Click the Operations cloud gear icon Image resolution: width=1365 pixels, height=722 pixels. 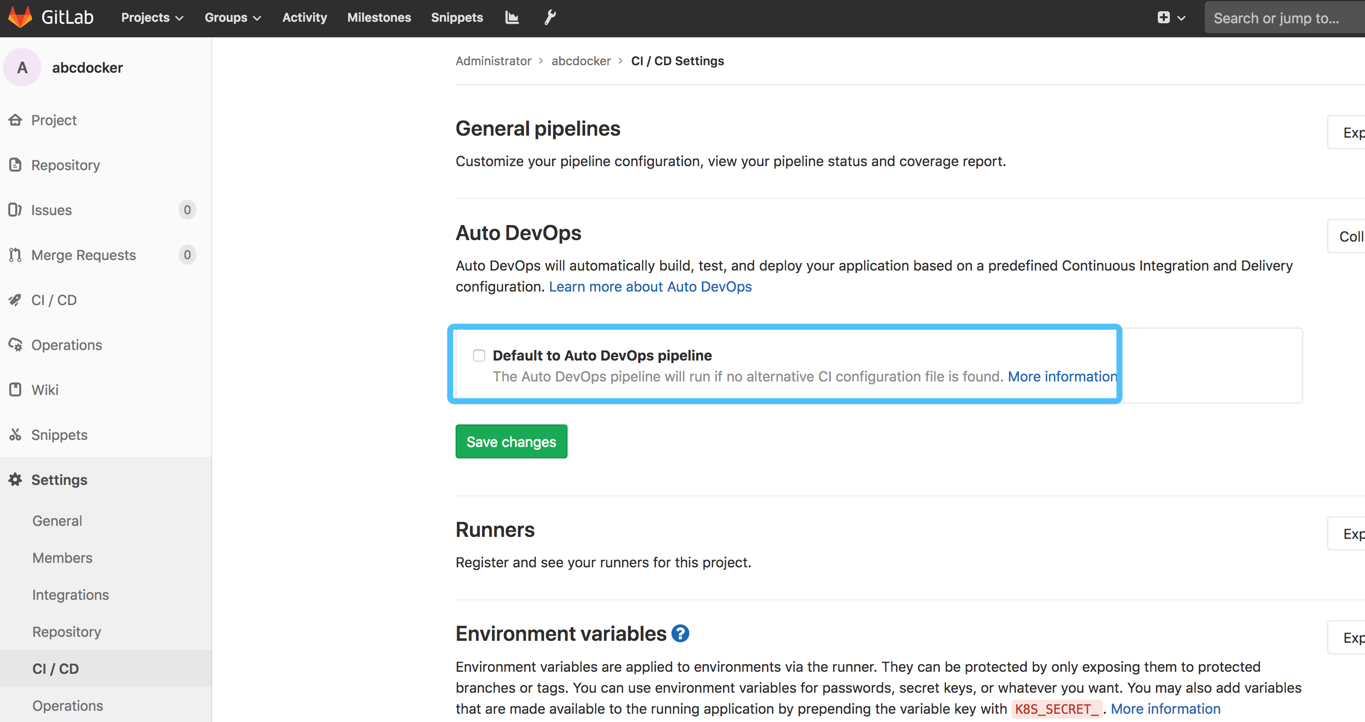click(x=15, y=345)
